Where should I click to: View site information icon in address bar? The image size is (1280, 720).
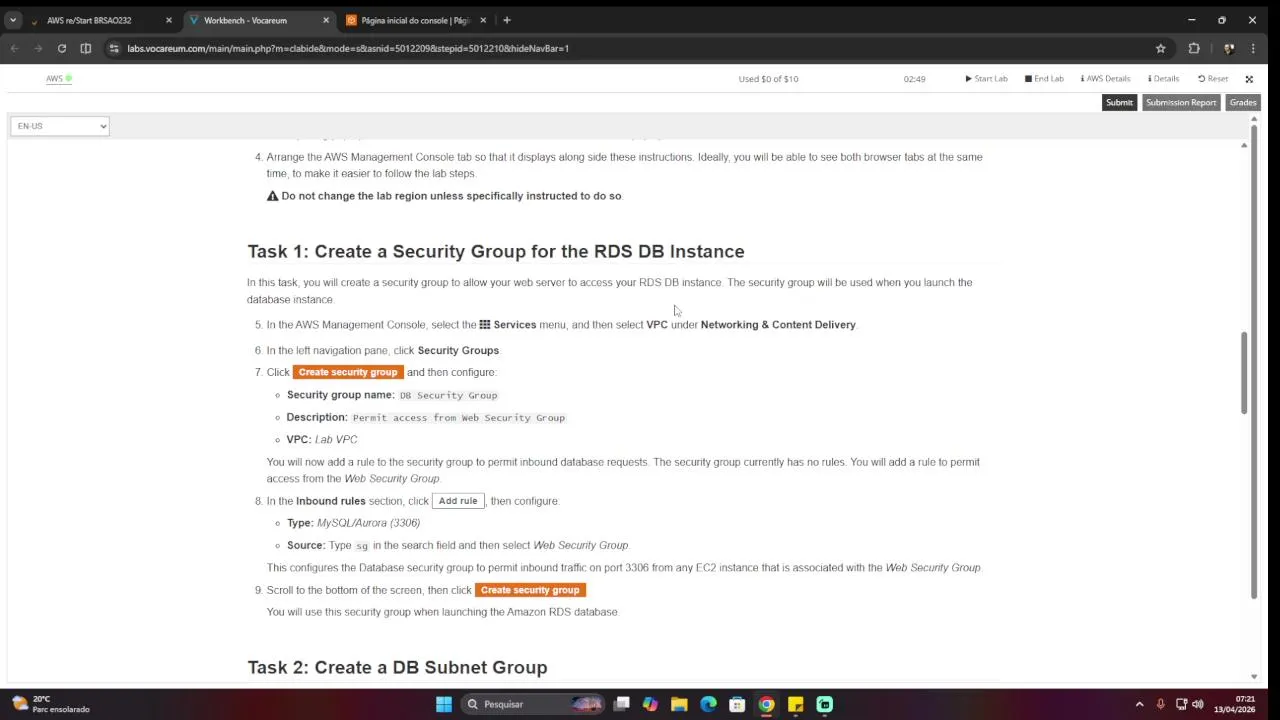[115, 48]
